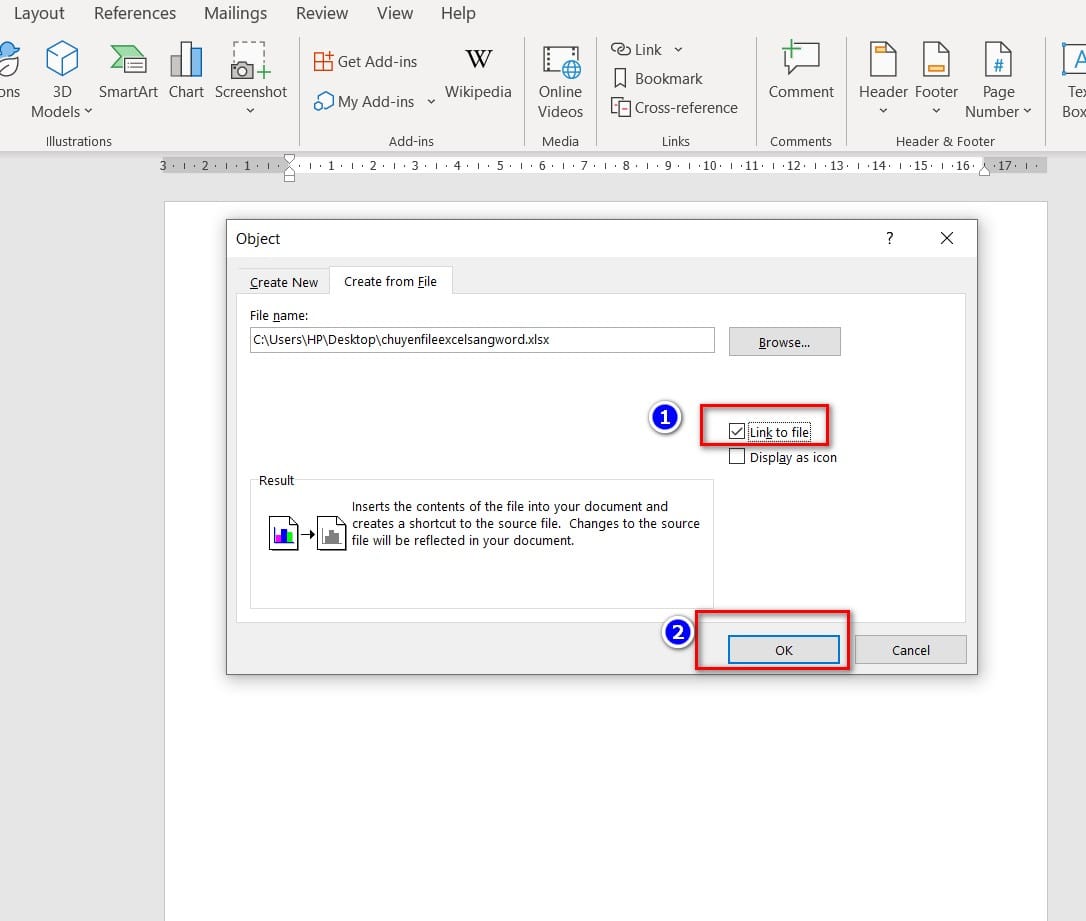Open Get Add-ins store
The height and width of the screenshot is (921, 1086).
(365, 62)
